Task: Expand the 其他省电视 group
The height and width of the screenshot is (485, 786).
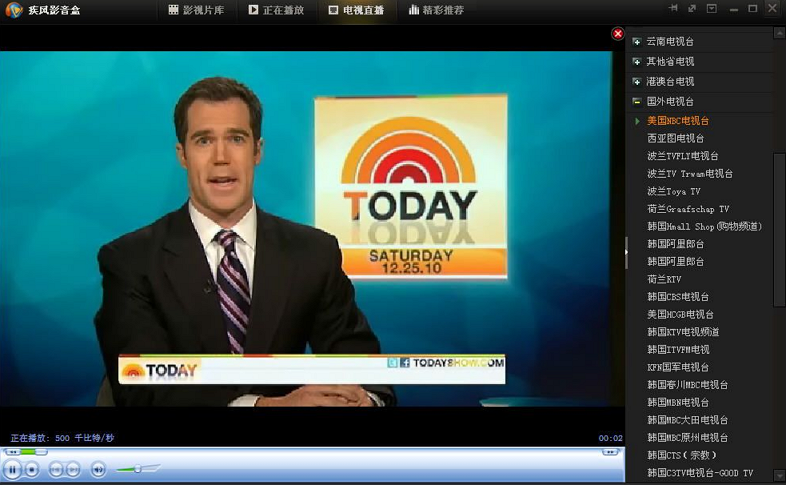Action: click(x=637, y=62)
